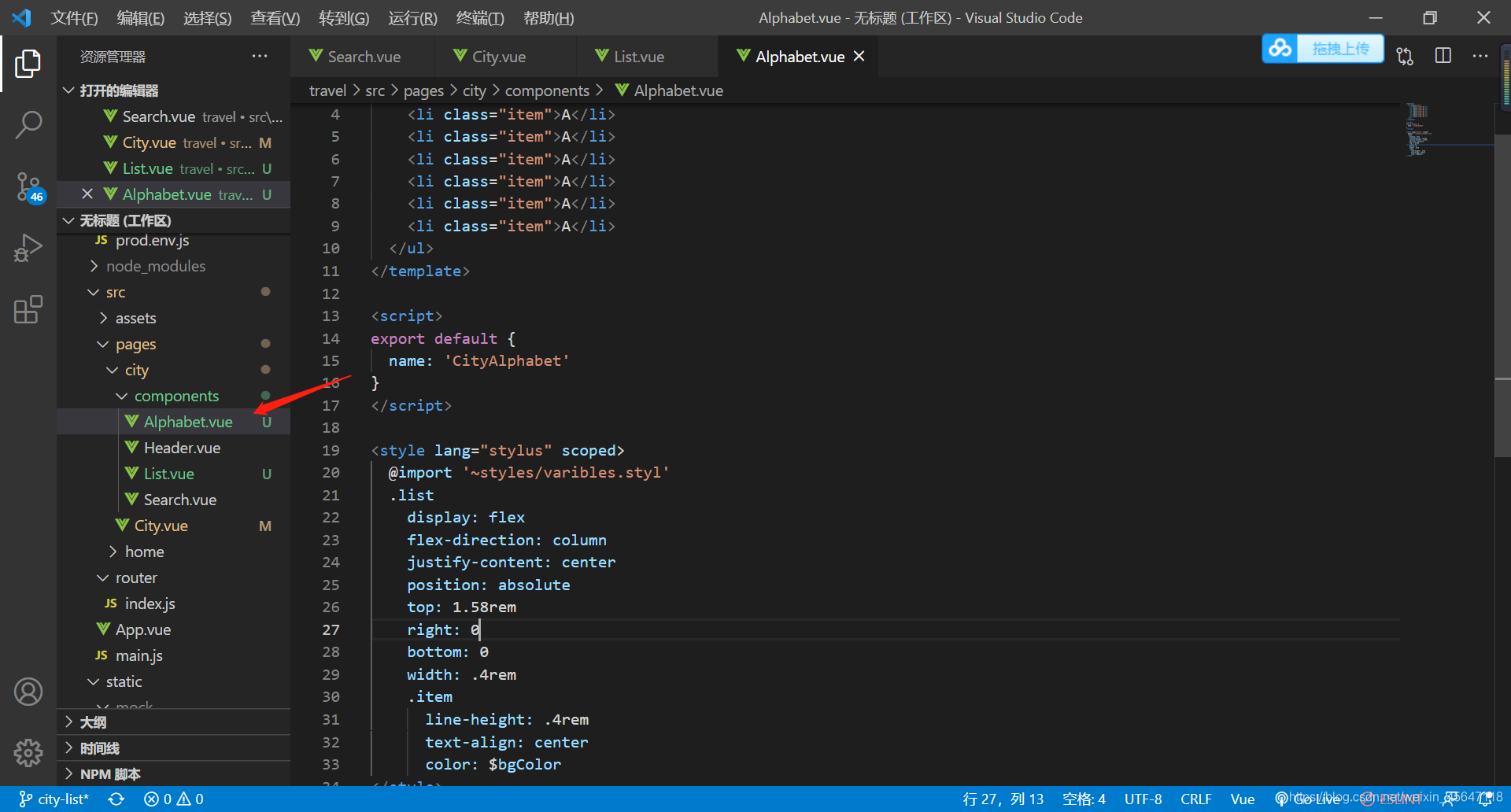Click the components breadcrumb segment
The width and height of the screenshot is (1511, 812).
point(547,90)
